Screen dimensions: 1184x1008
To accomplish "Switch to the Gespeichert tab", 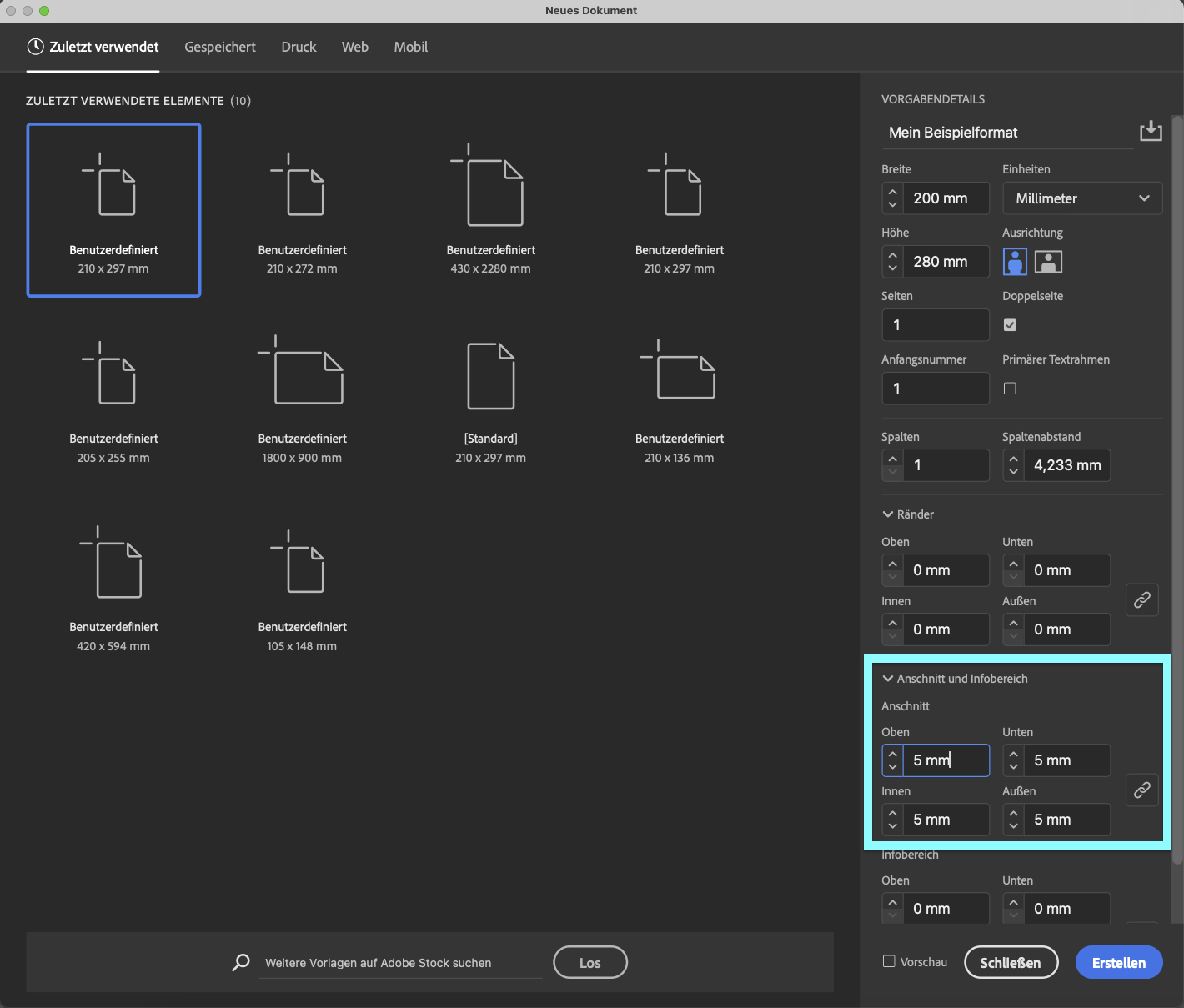I will click(x=220, y=47).
